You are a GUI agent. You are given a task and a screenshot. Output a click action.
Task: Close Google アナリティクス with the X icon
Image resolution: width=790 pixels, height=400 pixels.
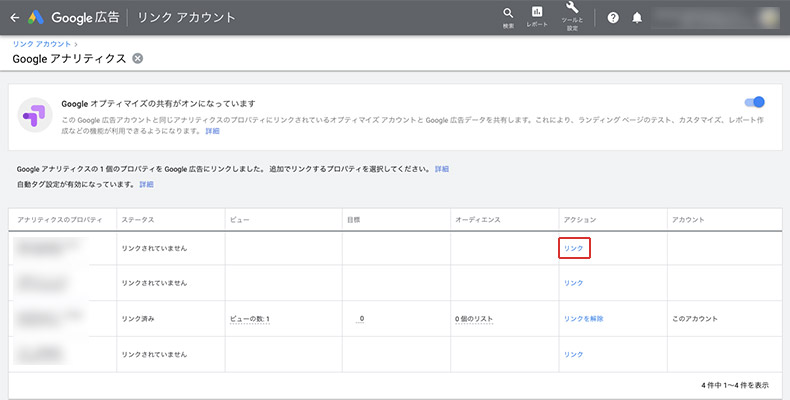tap(138, 58)
